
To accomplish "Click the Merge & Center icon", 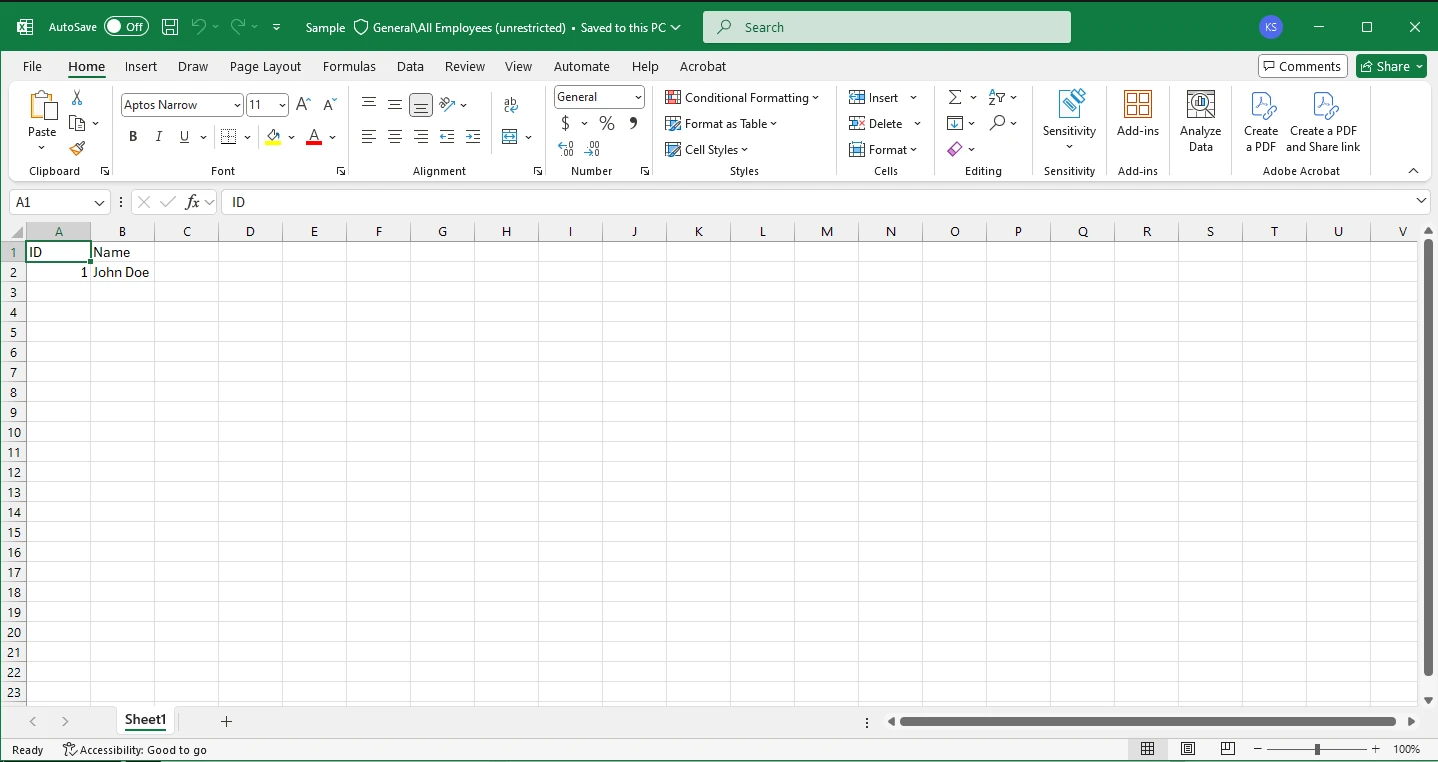I will pyautogui.click(x=511, y=137).
